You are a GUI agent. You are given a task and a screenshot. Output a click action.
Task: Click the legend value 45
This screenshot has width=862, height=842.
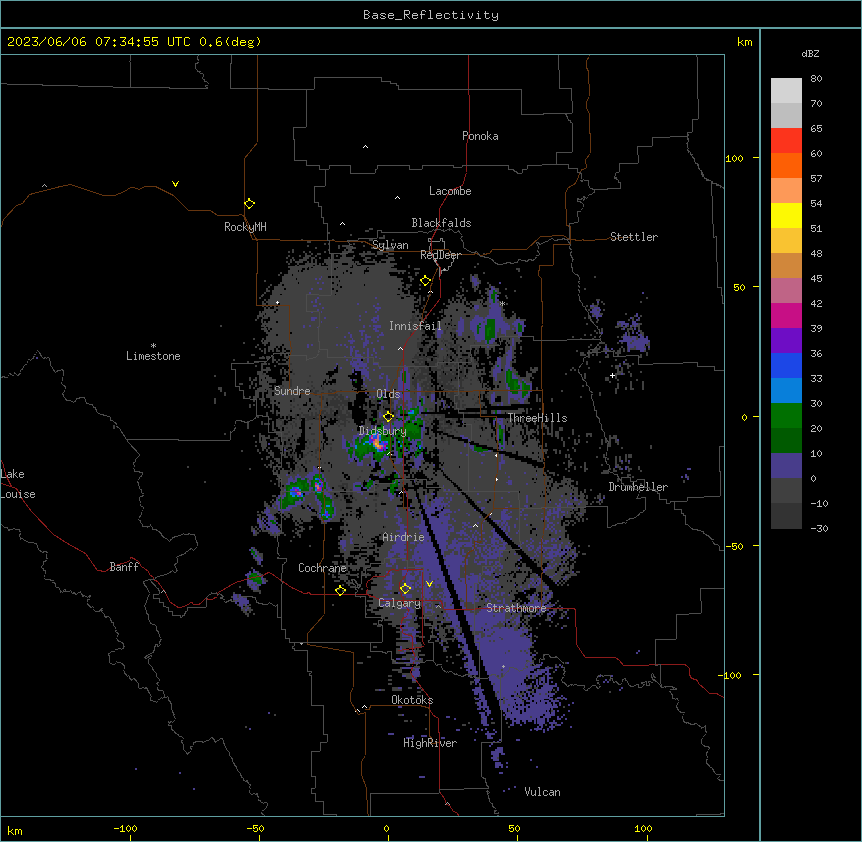click(816, 279)
